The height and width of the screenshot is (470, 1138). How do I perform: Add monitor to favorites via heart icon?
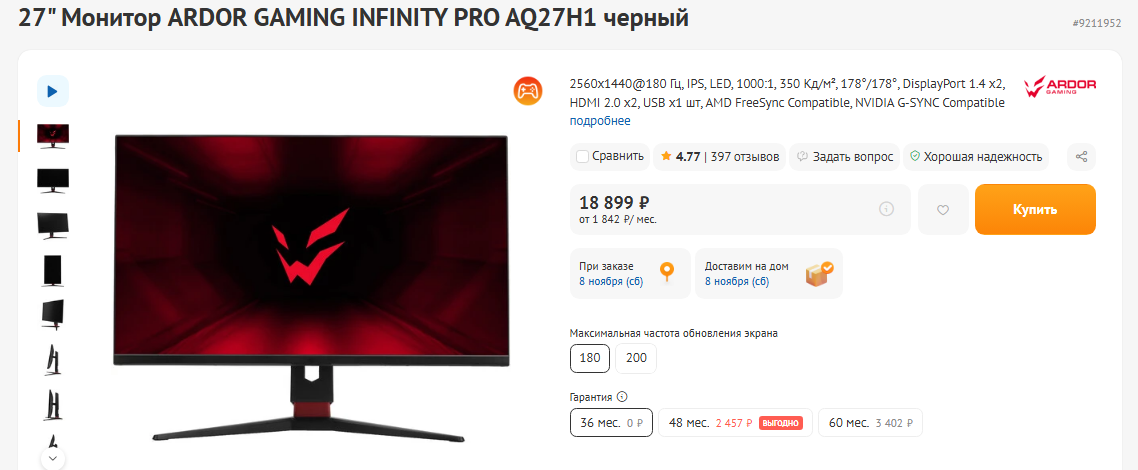pos(943,210)
